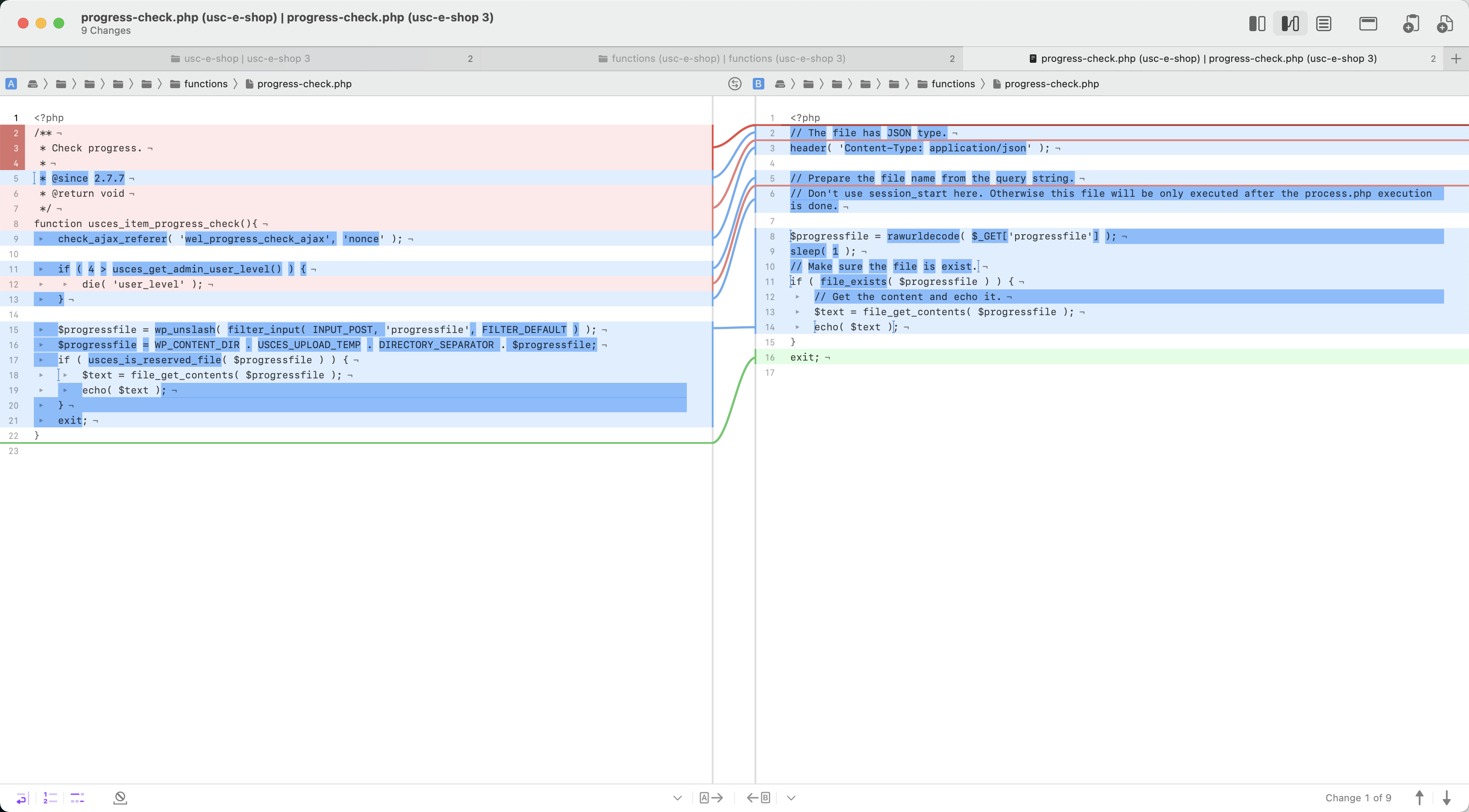Go to the previous change arrow
1469x812 pixels.
(x=1420, y=798)
